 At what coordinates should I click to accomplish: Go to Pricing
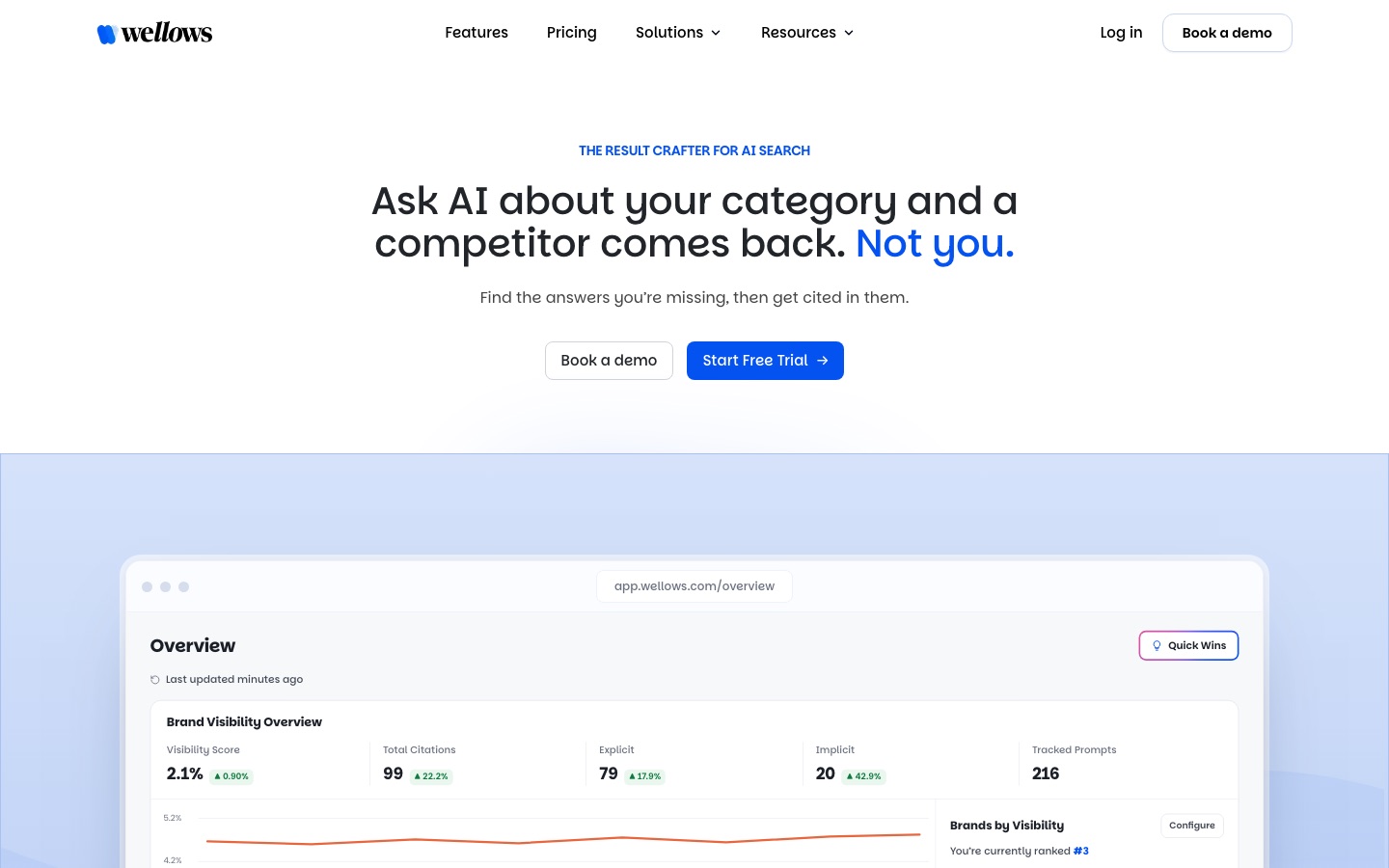572,33
